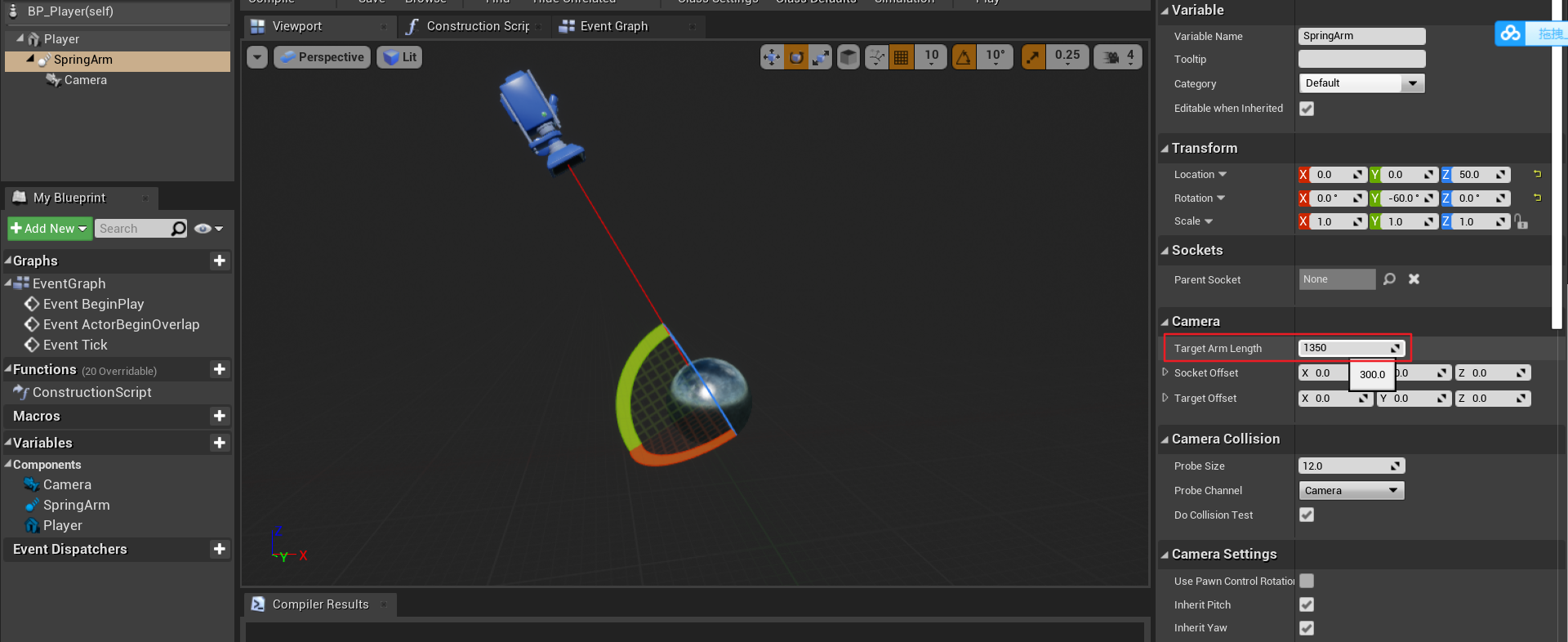Viewport: 1568px width, 642px height.
Task: Open the Rotation type dropdown arrow
Action: coord(1221,198)
